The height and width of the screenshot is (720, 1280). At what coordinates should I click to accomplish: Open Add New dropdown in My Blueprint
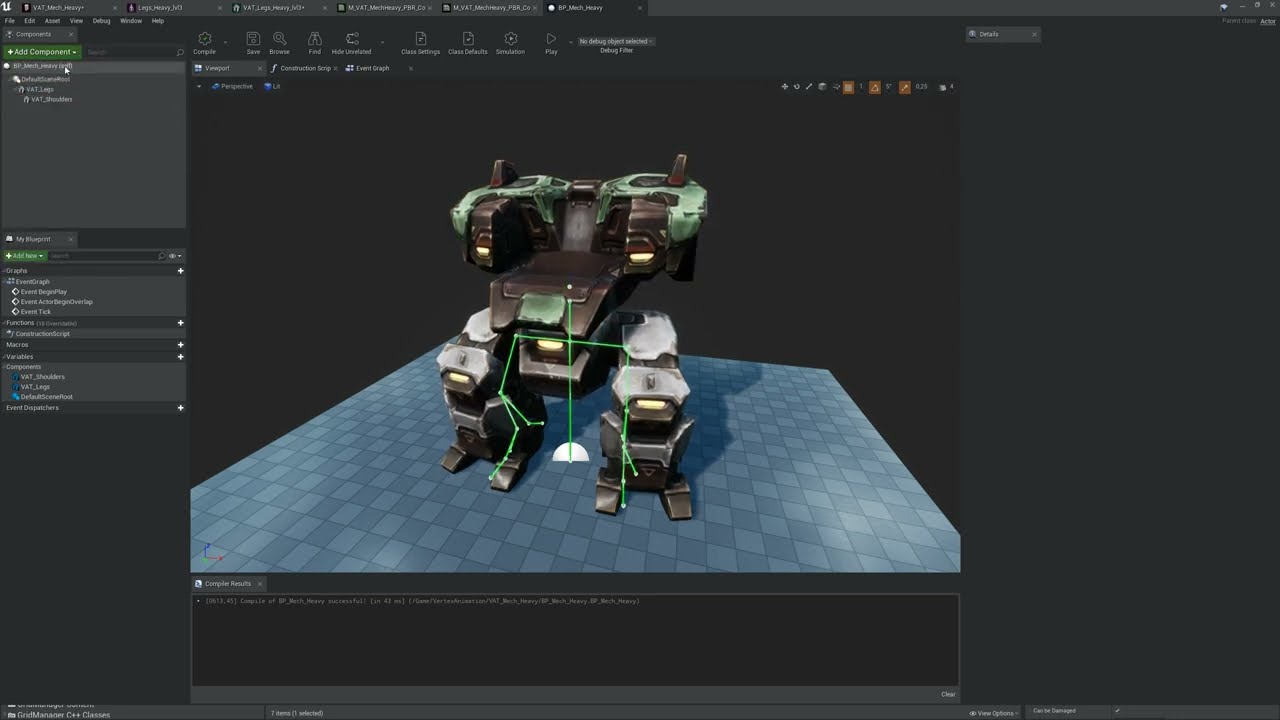tap(25, 256)
